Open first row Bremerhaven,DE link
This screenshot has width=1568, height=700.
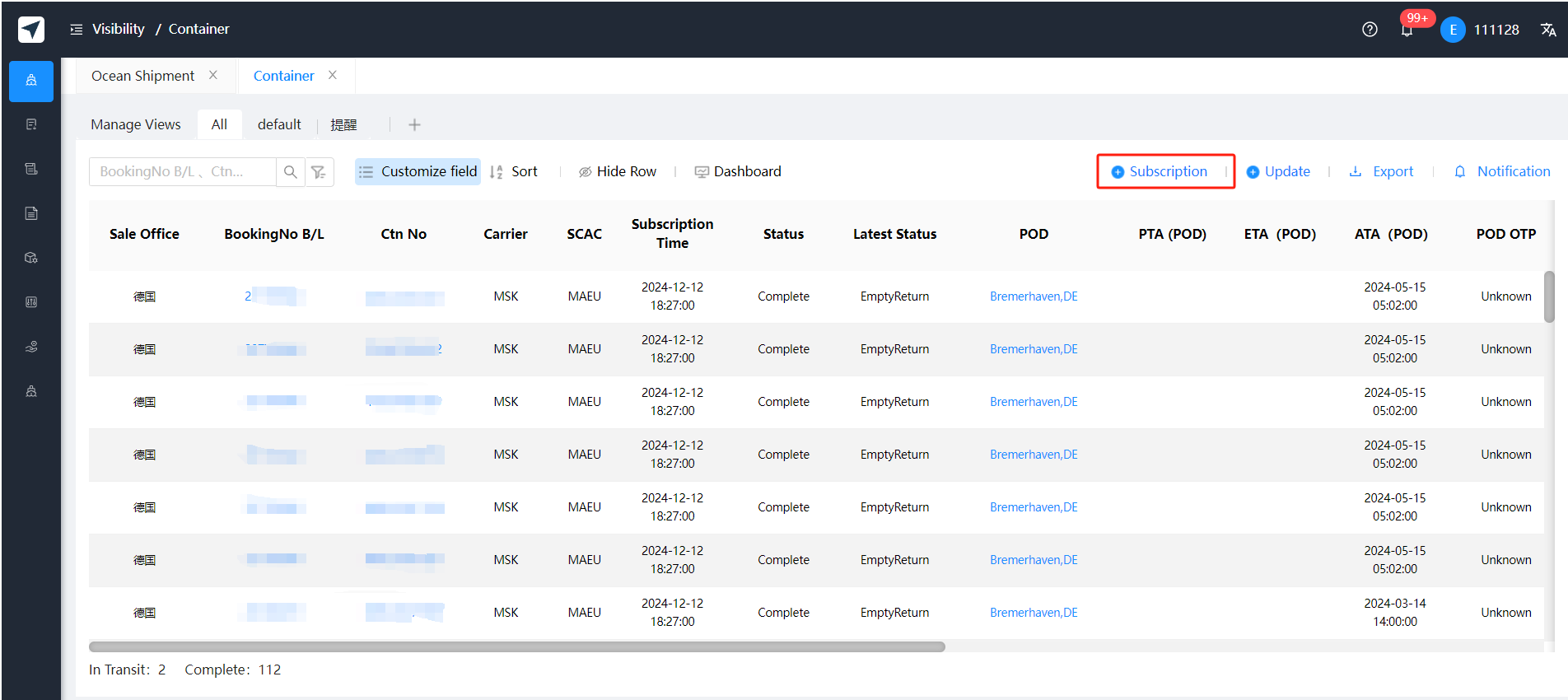1034,296
